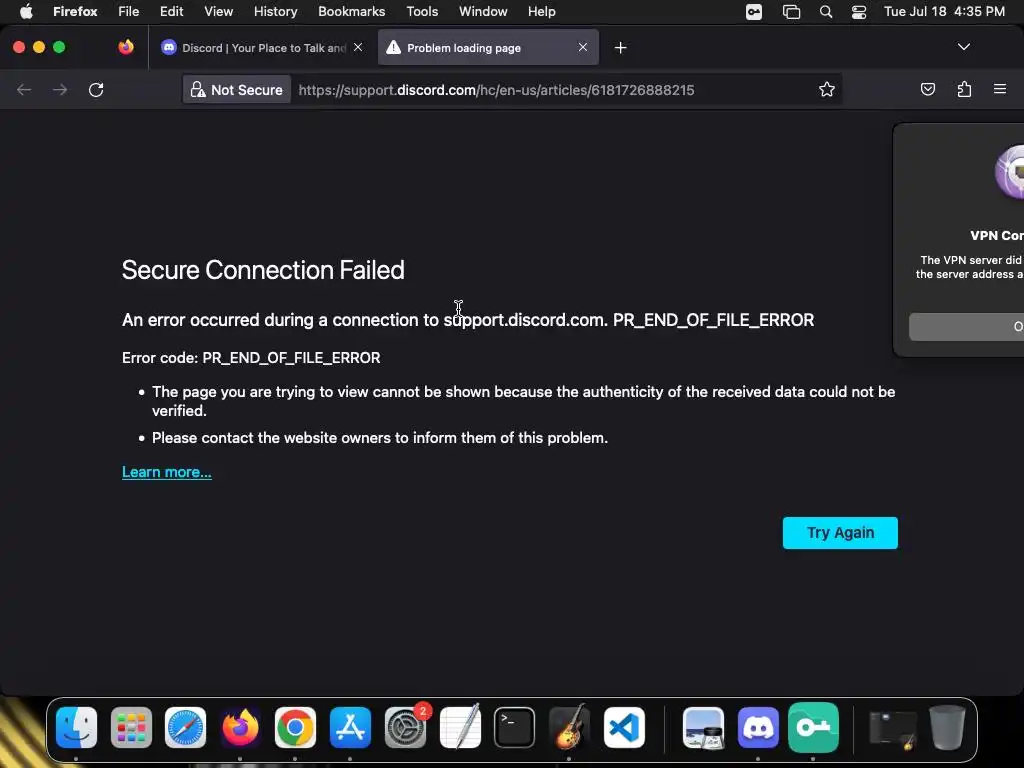
Task: Open the Tools menu
Action: (x=422, y=11)
